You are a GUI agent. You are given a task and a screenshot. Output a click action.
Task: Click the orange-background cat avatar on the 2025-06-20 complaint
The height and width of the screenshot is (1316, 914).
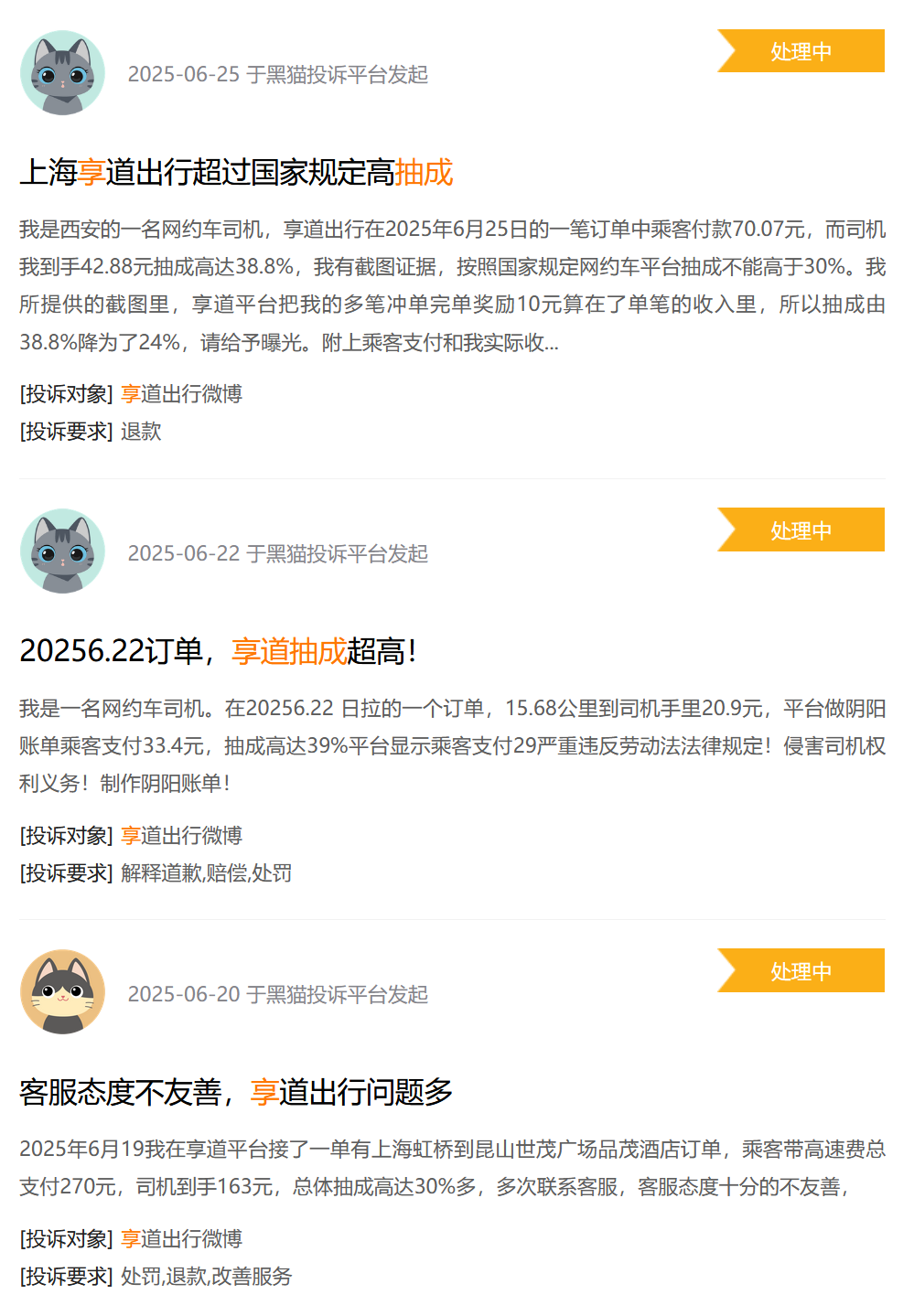(x=62, y=992)
